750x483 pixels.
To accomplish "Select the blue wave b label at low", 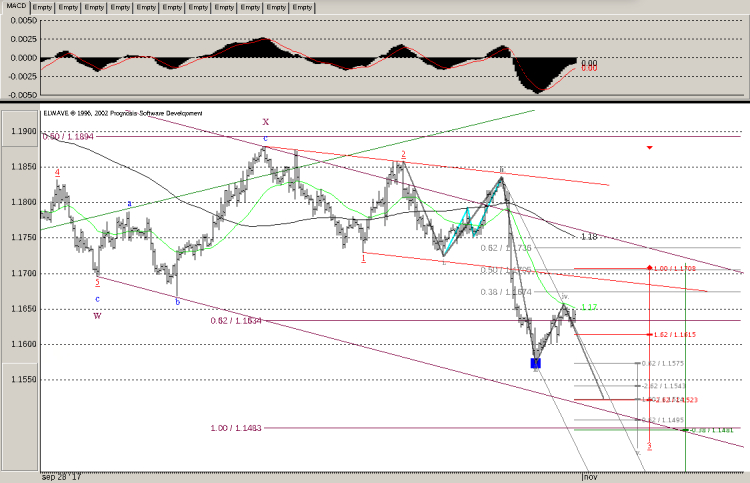I will 178,300.
